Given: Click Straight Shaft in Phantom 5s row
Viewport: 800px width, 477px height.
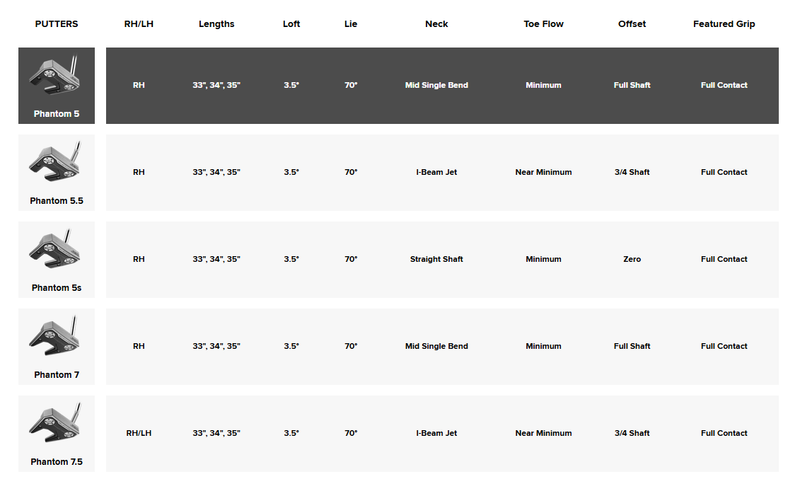Looking at the screenshot, I should click(437, 259).
